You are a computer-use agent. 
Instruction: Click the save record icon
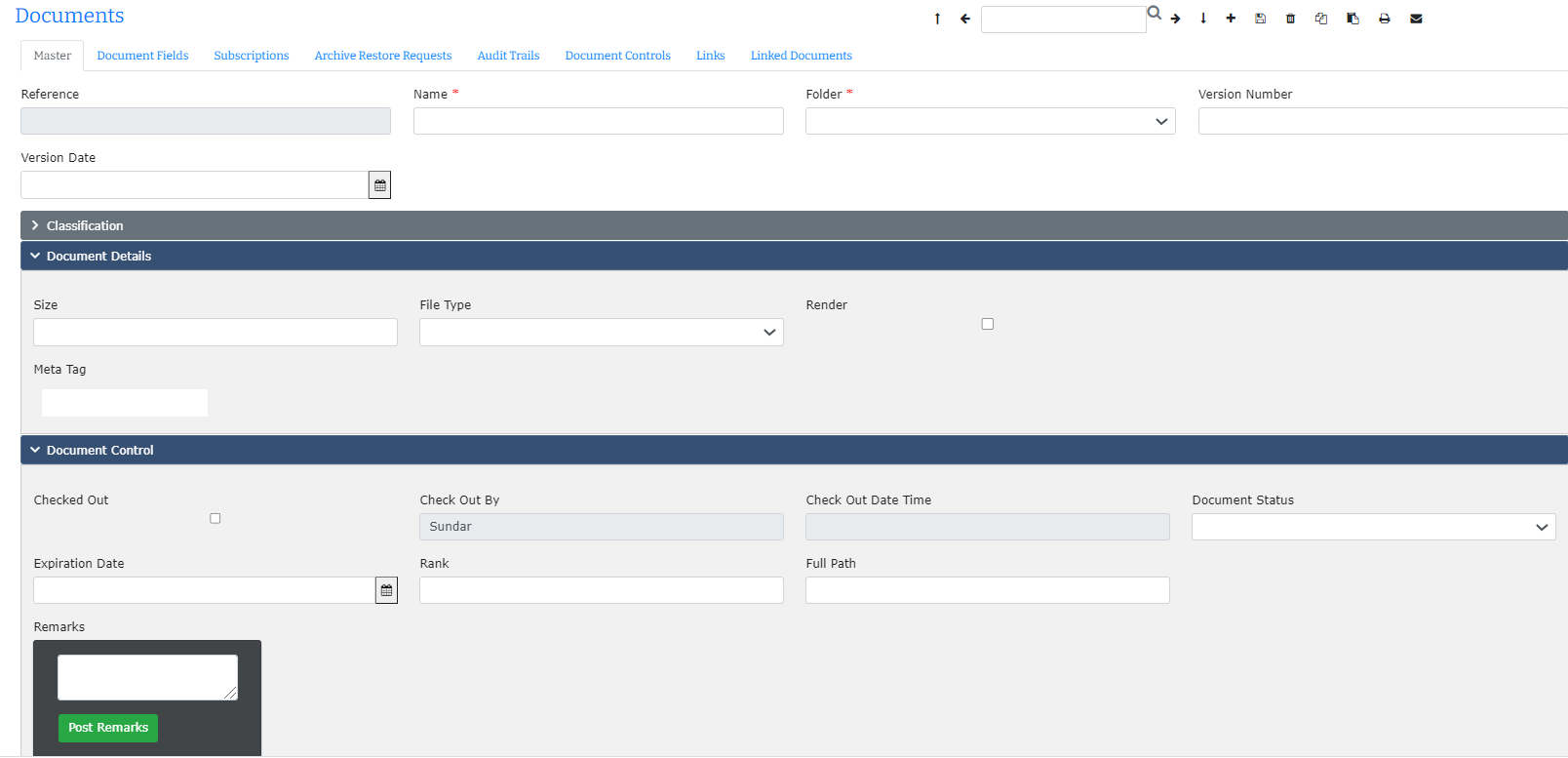point(1260,19)
